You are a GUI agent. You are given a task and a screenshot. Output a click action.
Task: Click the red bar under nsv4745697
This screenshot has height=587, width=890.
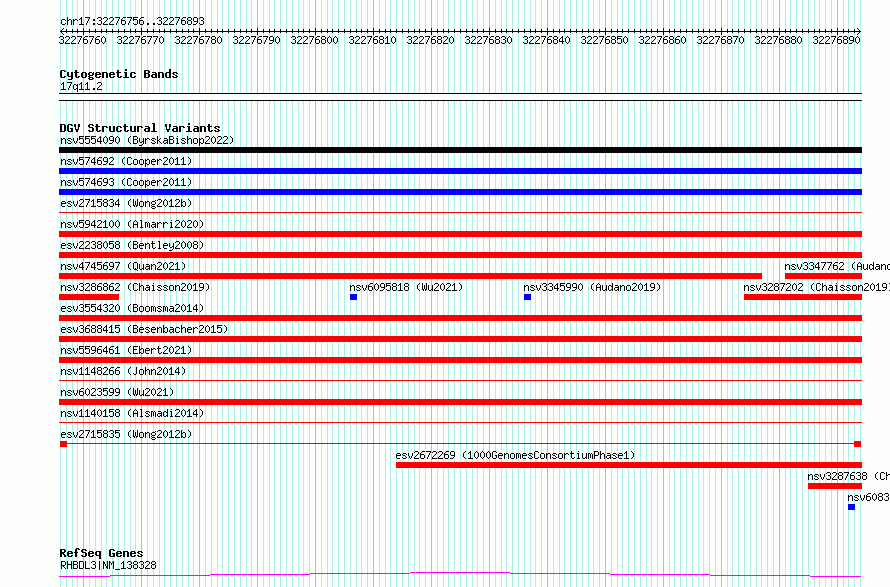410,276
